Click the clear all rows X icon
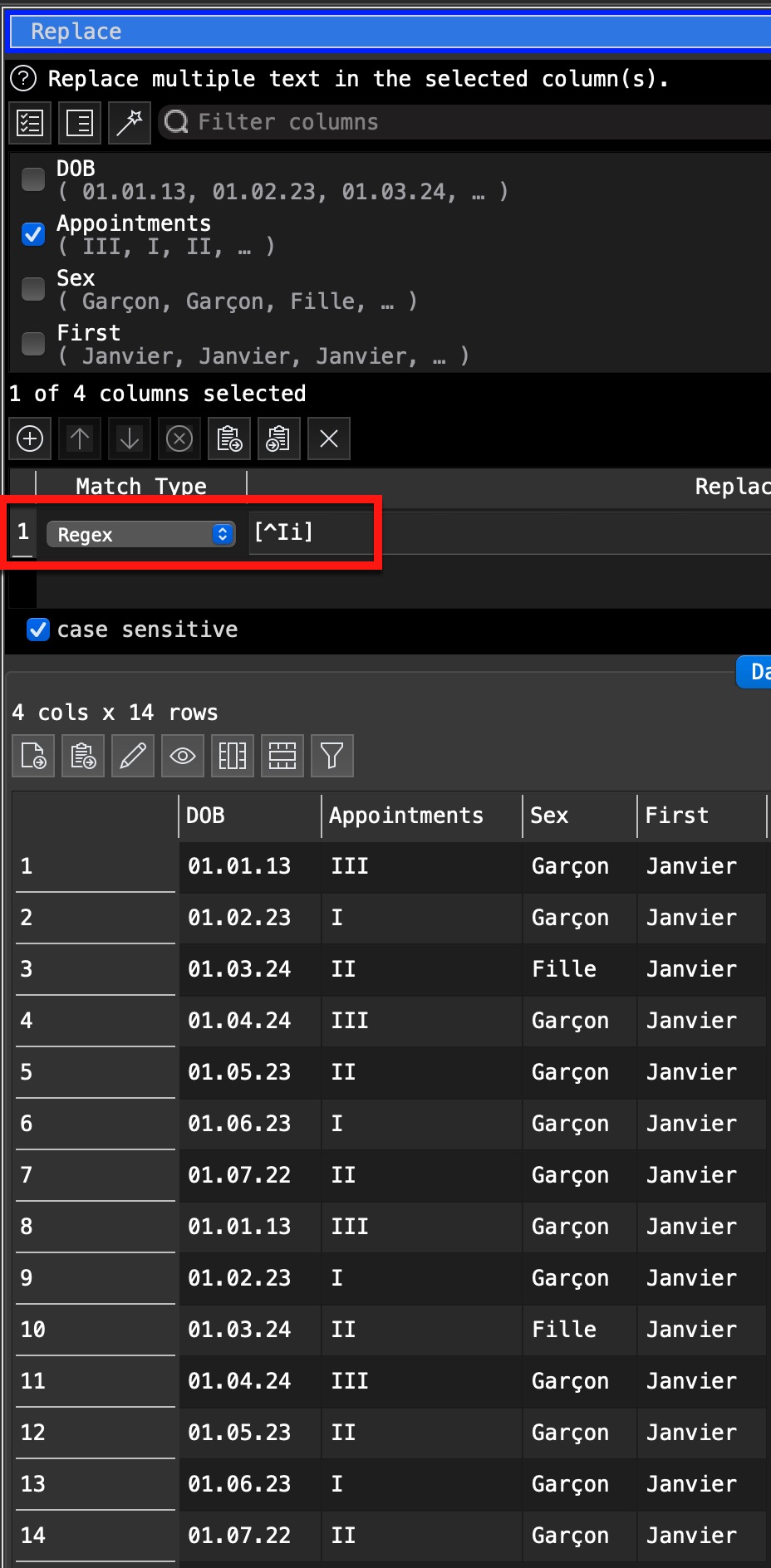Image resolution: width=771 pixels, height=1568 pixels. (329, 439)
